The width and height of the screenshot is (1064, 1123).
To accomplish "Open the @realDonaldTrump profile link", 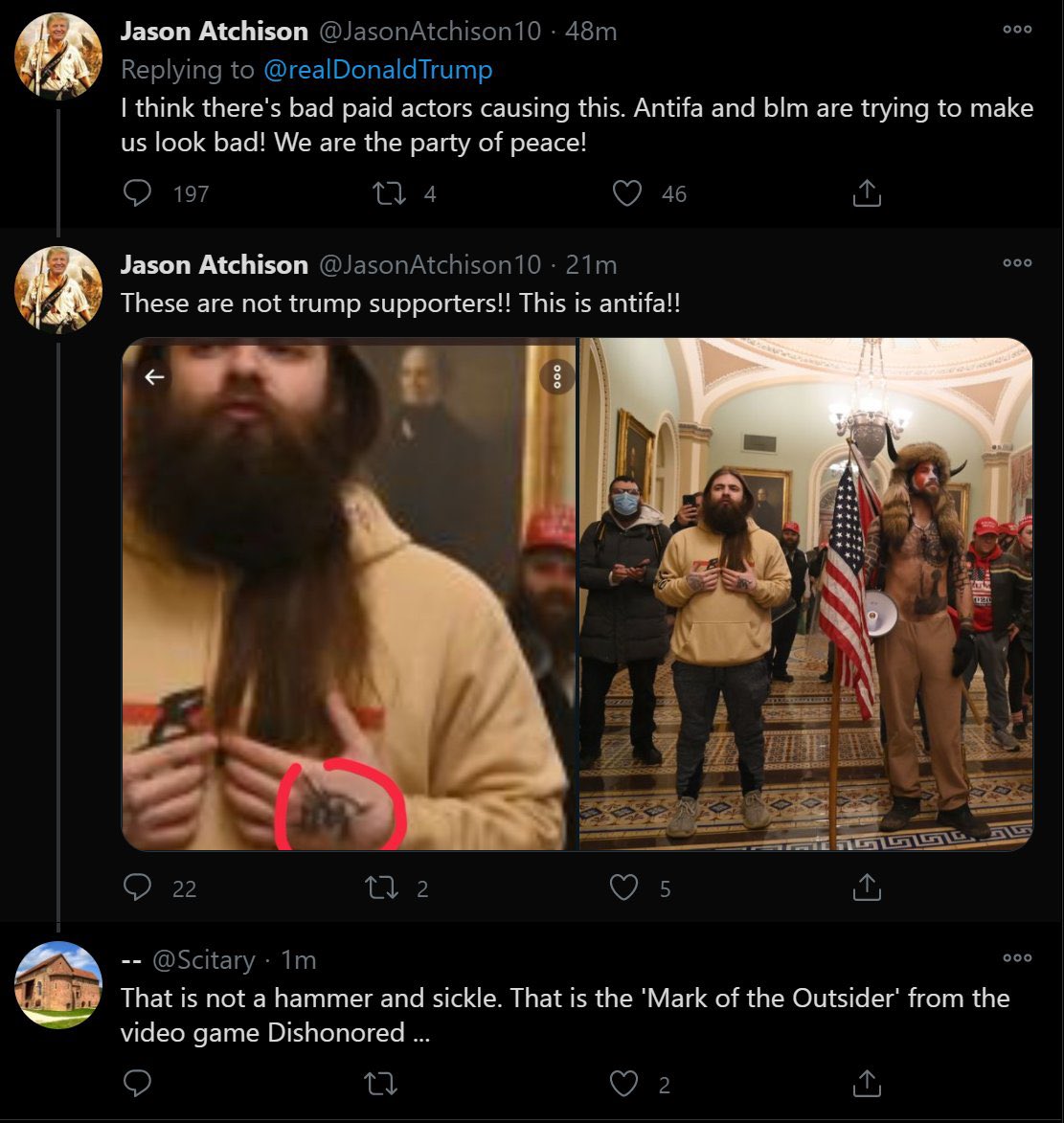I will tap(374, 70).
